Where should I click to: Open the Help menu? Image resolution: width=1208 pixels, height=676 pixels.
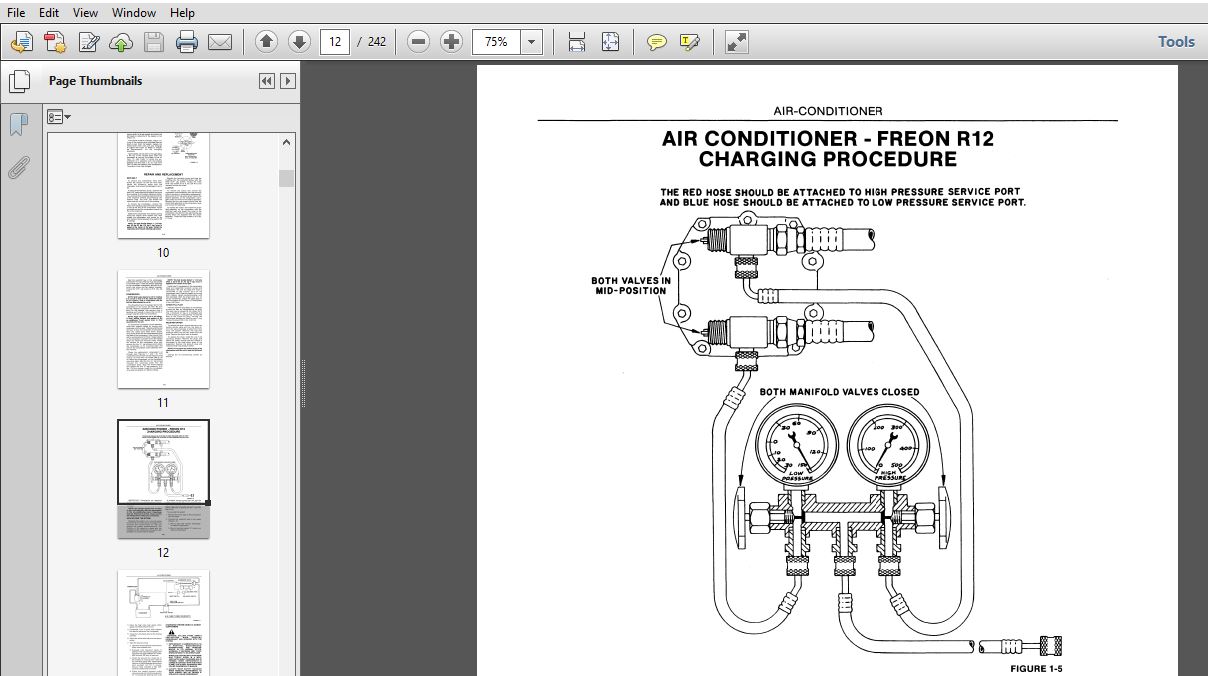[182, 13]
